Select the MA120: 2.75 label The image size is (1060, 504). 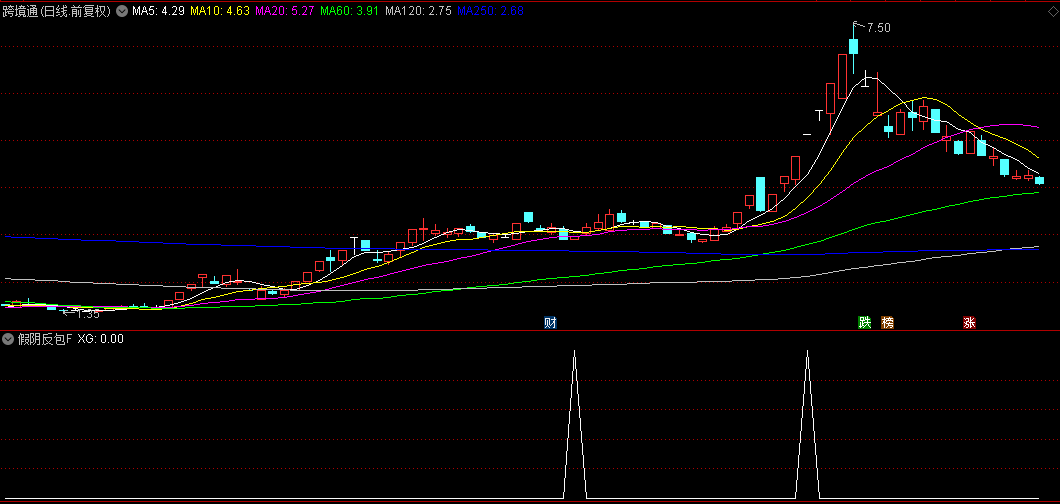418,11
